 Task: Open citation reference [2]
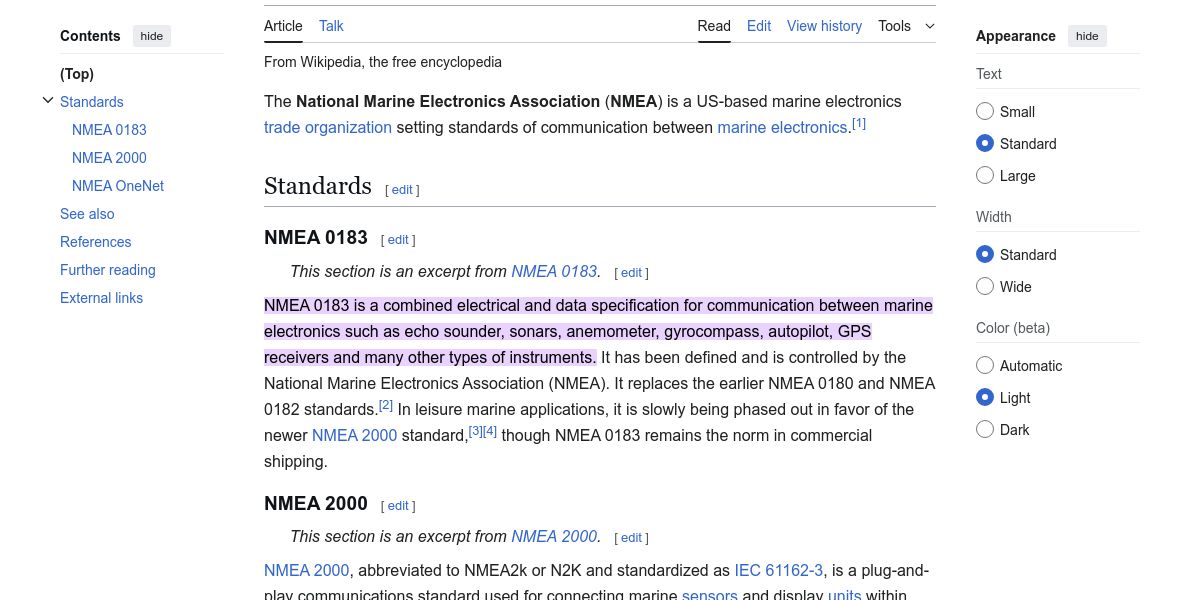(386, 405)
